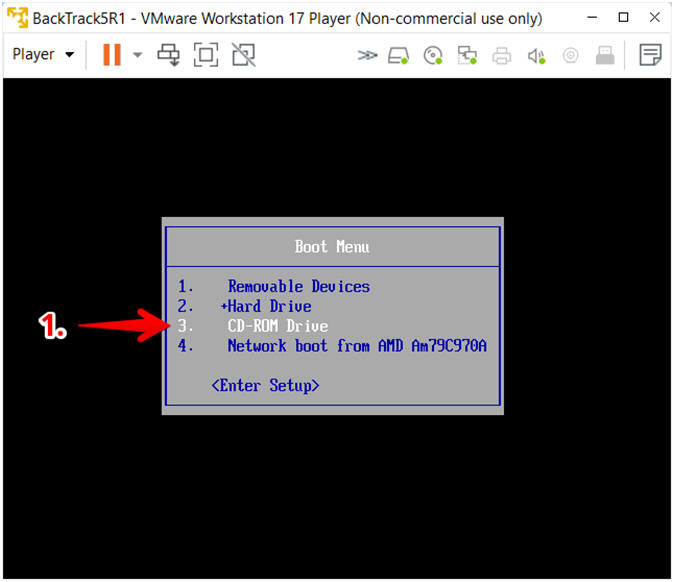This screenshot has width=674, height=582.
Task: Click the sound card device icon
Action: pyautogui.click(x=536, y=55)
